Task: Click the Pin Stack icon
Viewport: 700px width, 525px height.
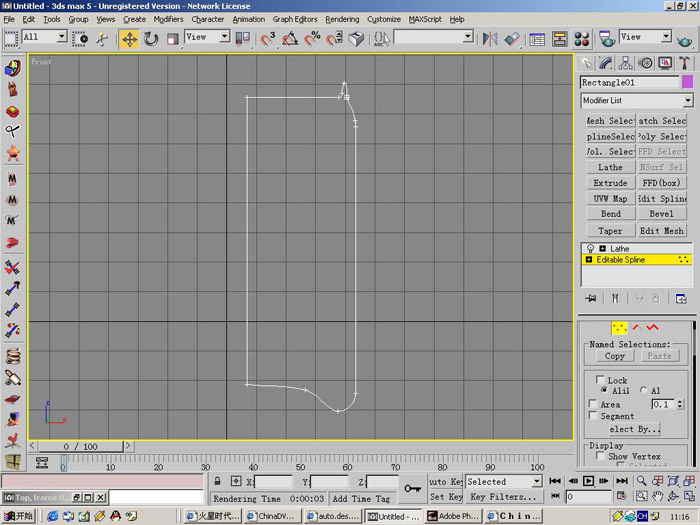Action: click(590, 298)
